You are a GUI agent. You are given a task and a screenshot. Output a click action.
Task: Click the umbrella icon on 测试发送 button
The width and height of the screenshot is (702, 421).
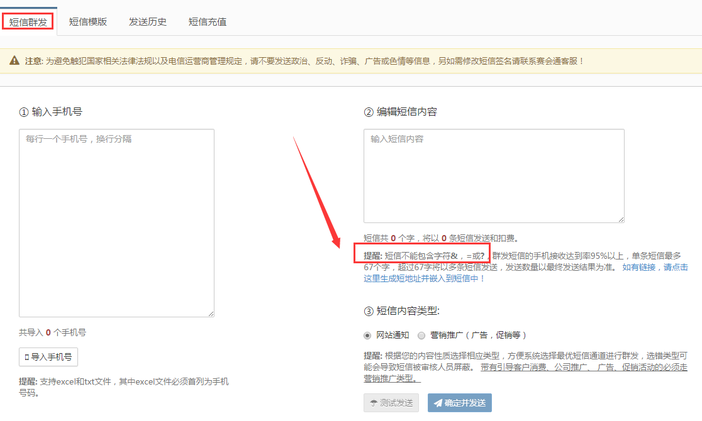tap(374, 403)
